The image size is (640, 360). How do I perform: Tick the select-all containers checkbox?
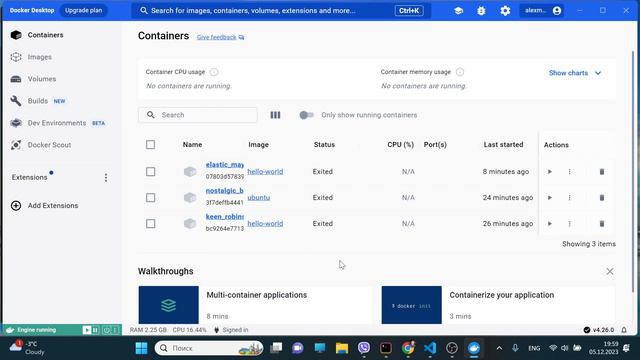click(151, 145)
